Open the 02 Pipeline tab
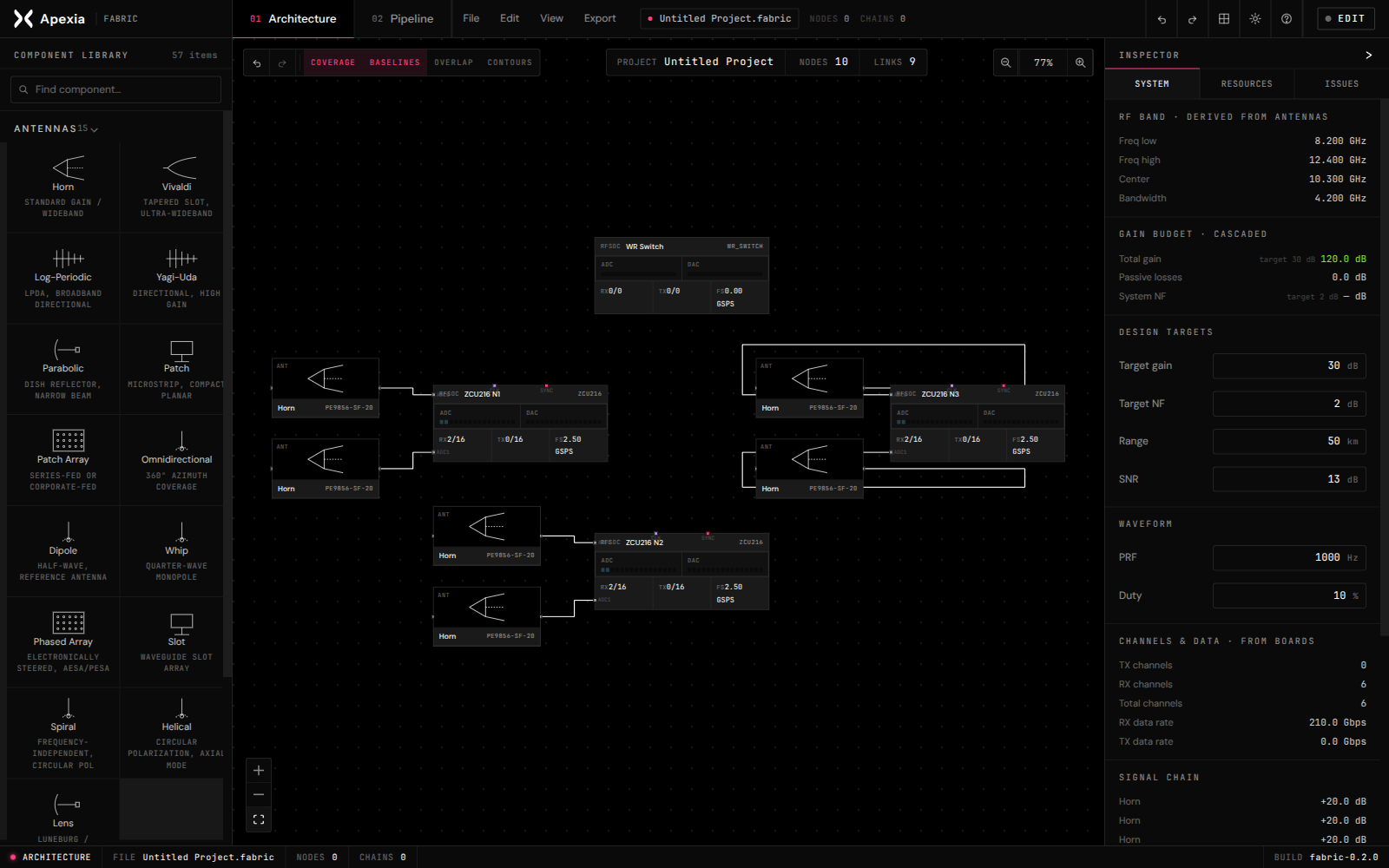This screenshot has width=1389, height=868. [403, 18]
